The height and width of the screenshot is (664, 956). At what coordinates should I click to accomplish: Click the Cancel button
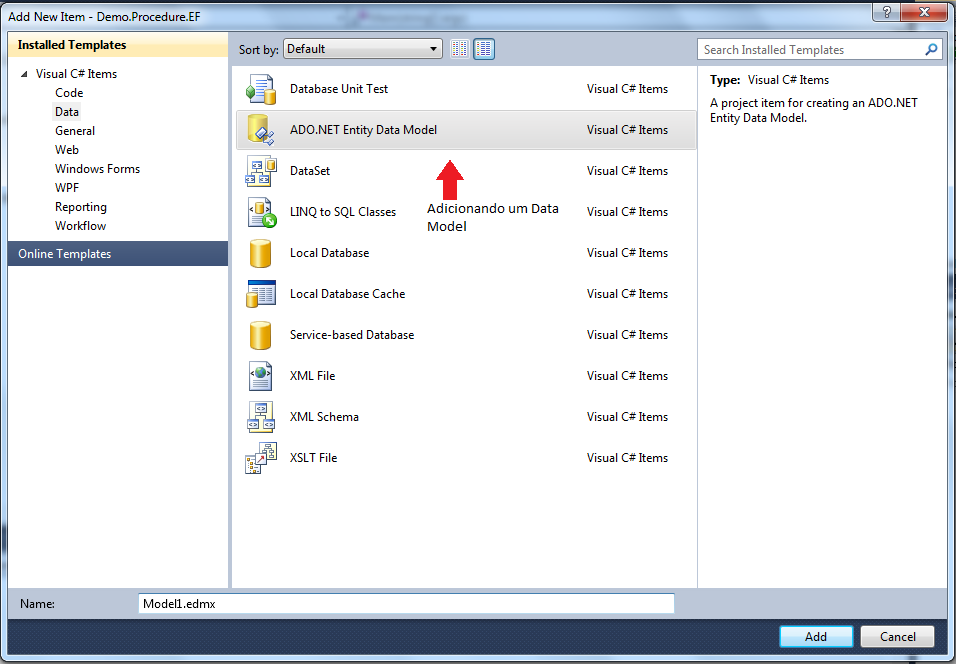[897, 637]
